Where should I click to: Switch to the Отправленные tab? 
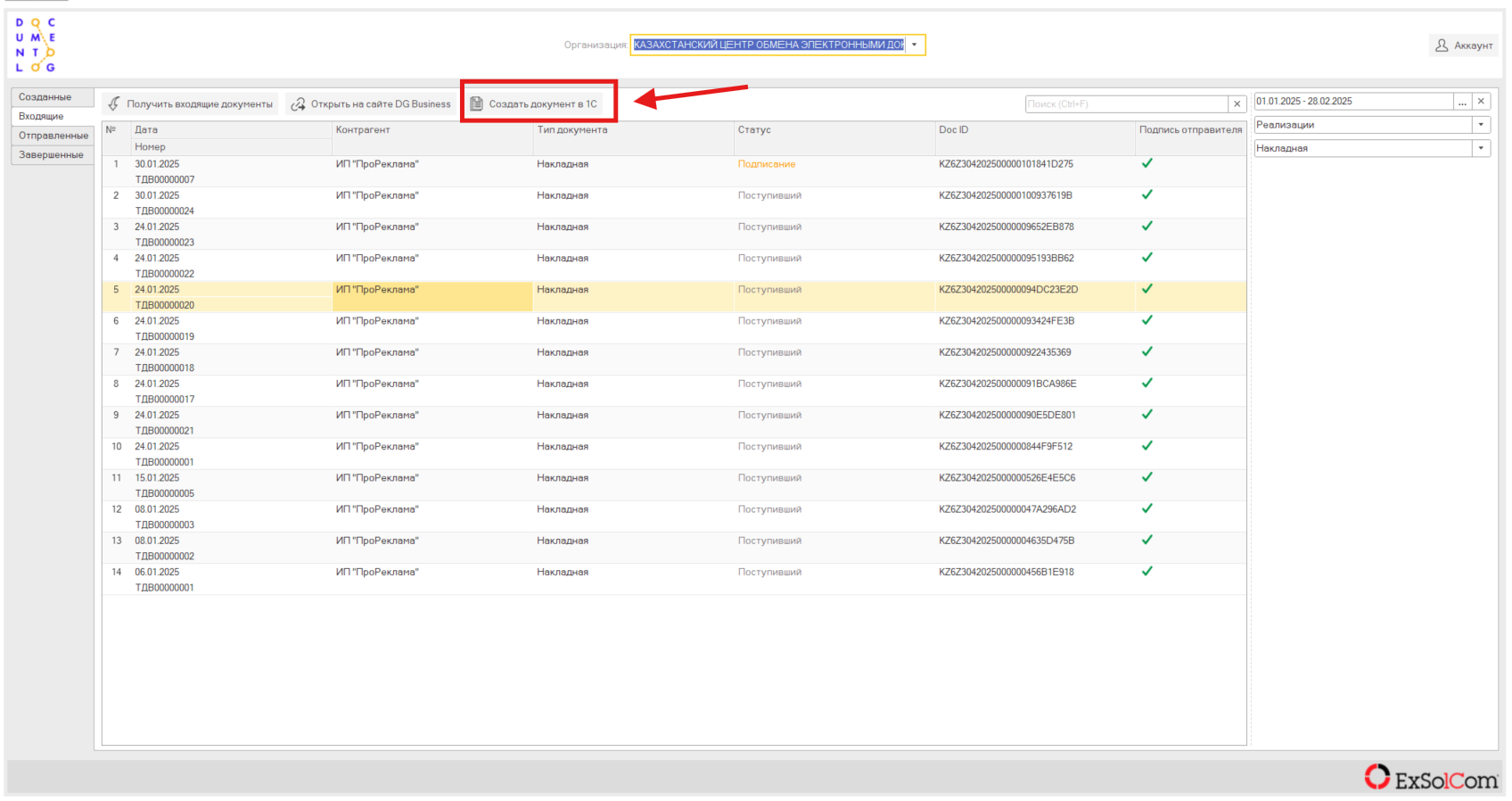coord(52,136)
